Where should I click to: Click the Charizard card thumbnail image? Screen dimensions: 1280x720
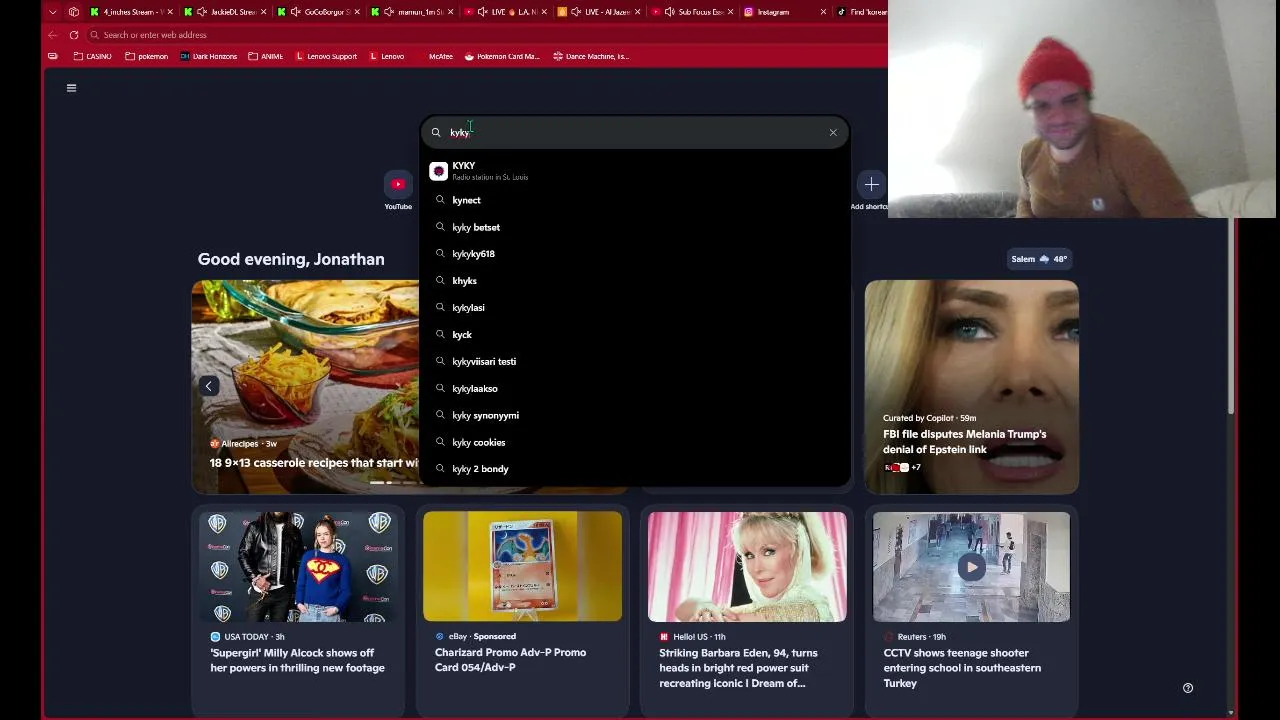(522, 567)
